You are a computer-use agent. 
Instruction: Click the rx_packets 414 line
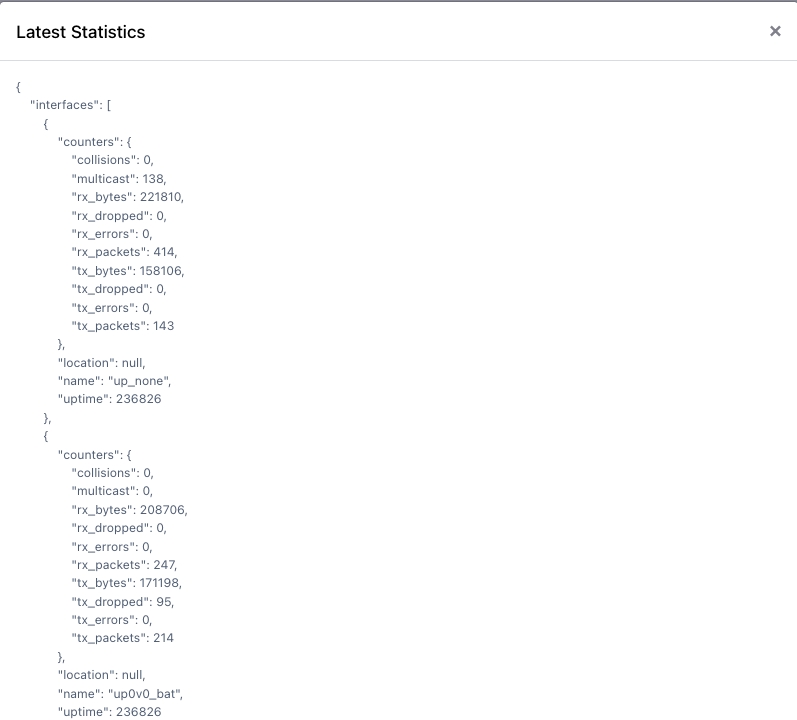tap(125, 252)
